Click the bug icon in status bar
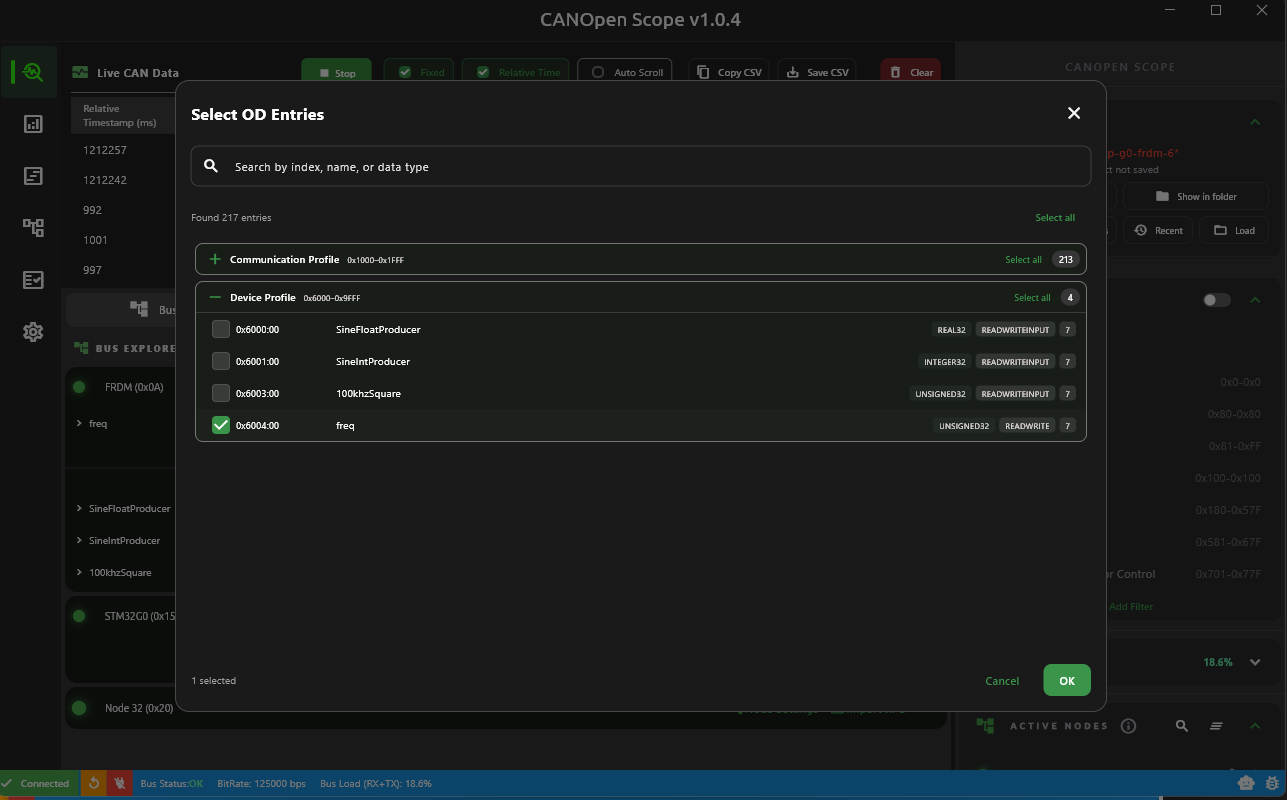1287x800 pixels. tap(1272, 783)
